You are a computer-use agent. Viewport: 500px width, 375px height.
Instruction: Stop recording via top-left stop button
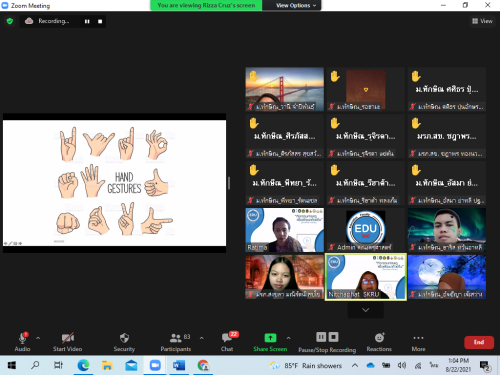[x=100, y=21]
